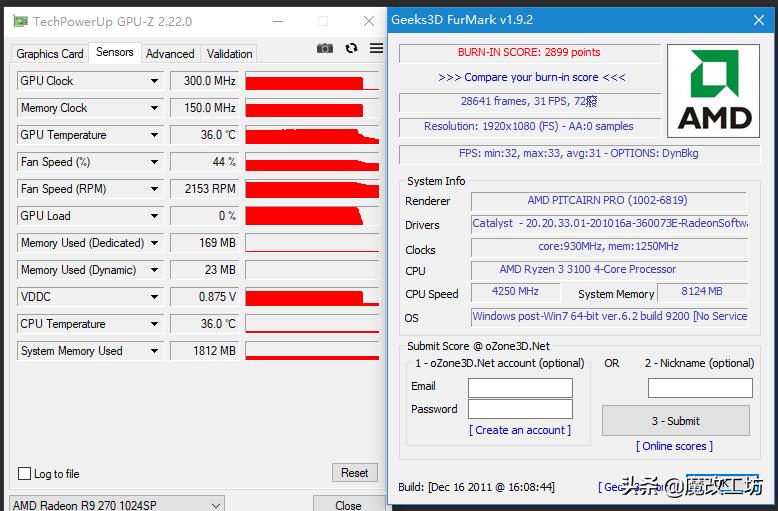Click the 3 - Submit button
The height and width of the screenshot is (511, 778).
point(676,421)
